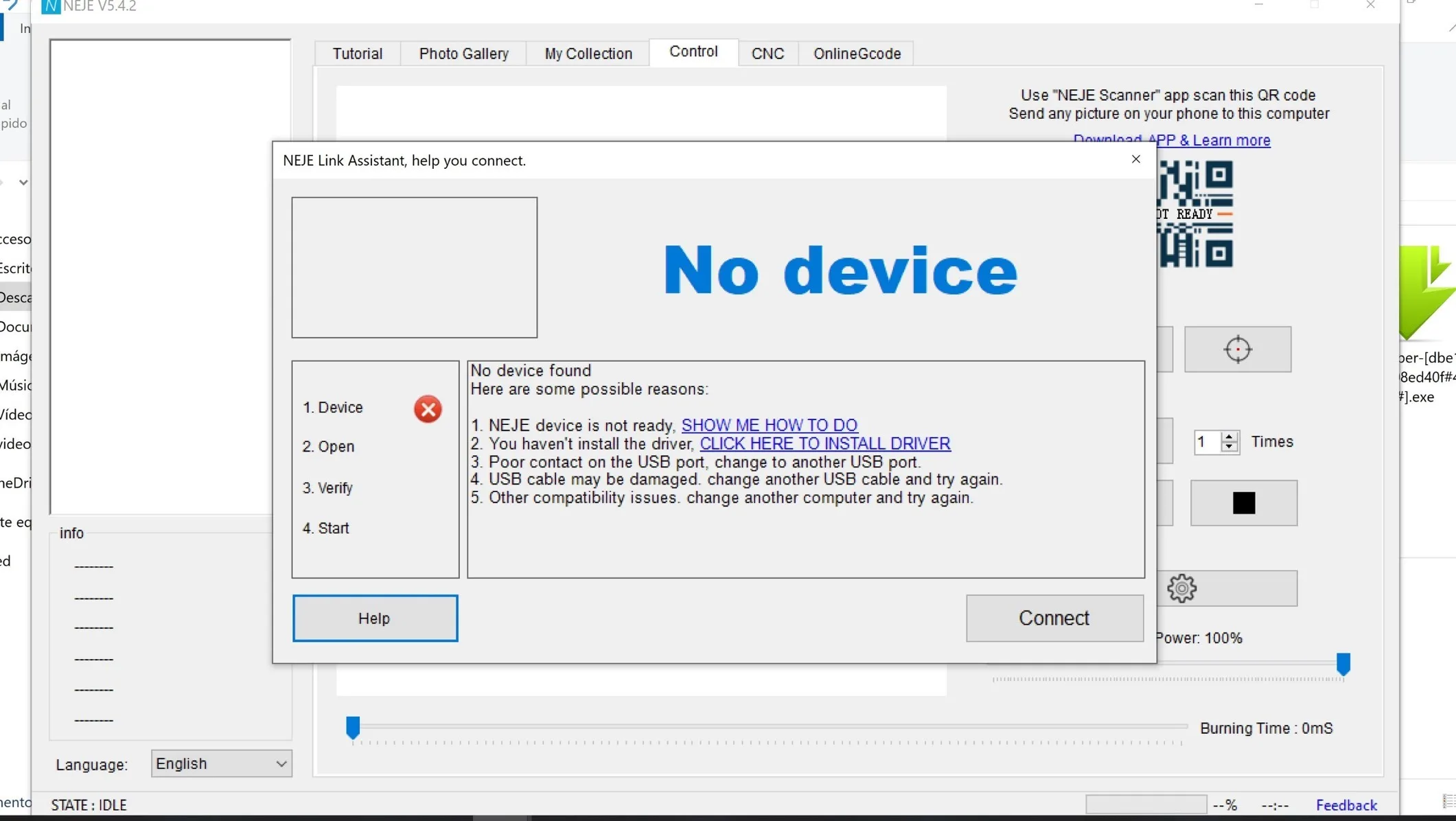Switch to the Tutorial tab

tap(357, 54)
